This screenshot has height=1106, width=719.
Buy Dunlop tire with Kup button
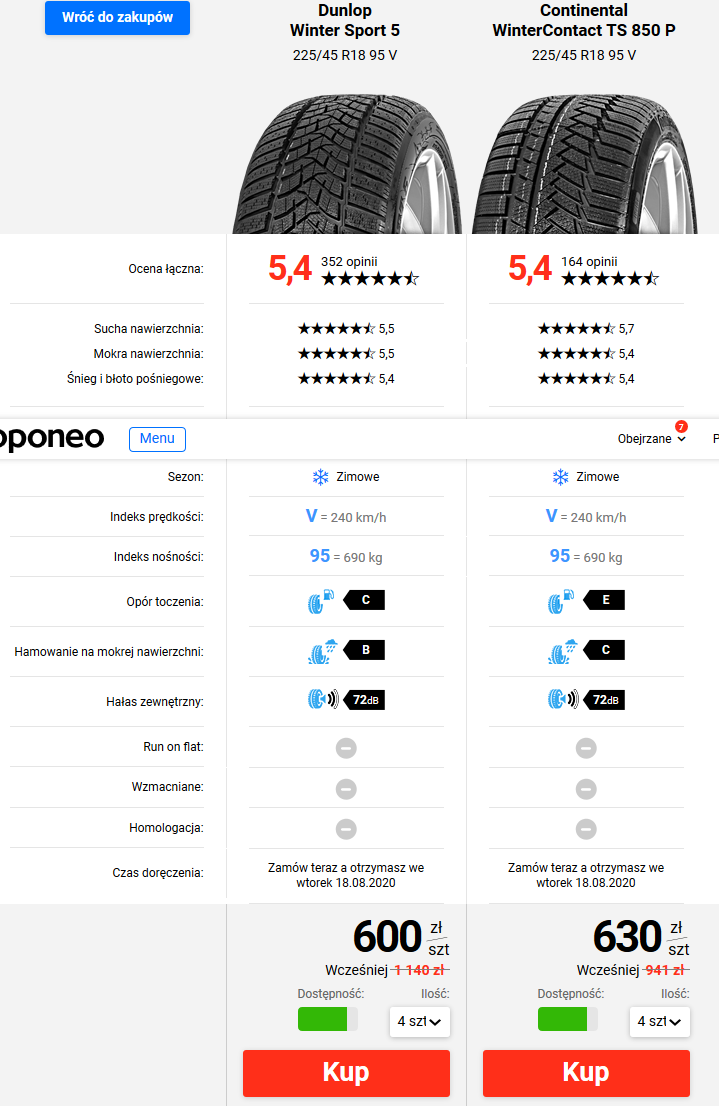tap(346, 1073)
